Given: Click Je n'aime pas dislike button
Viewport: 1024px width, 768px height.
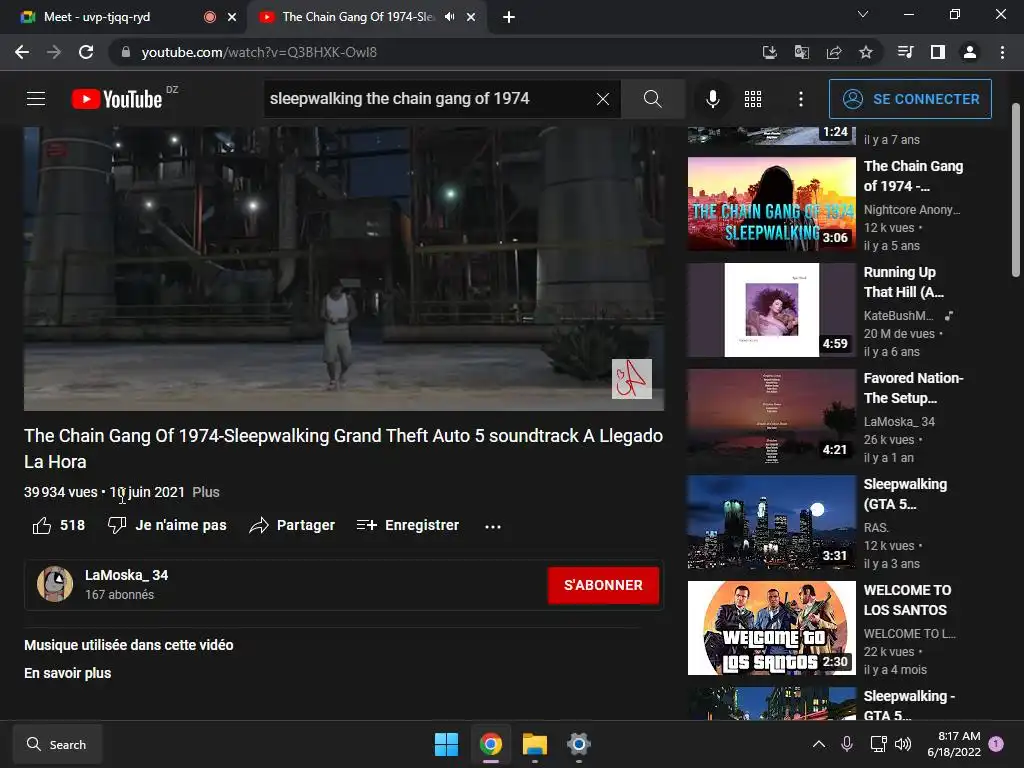Looking at the screenshot, I should [x=167, y=525].
